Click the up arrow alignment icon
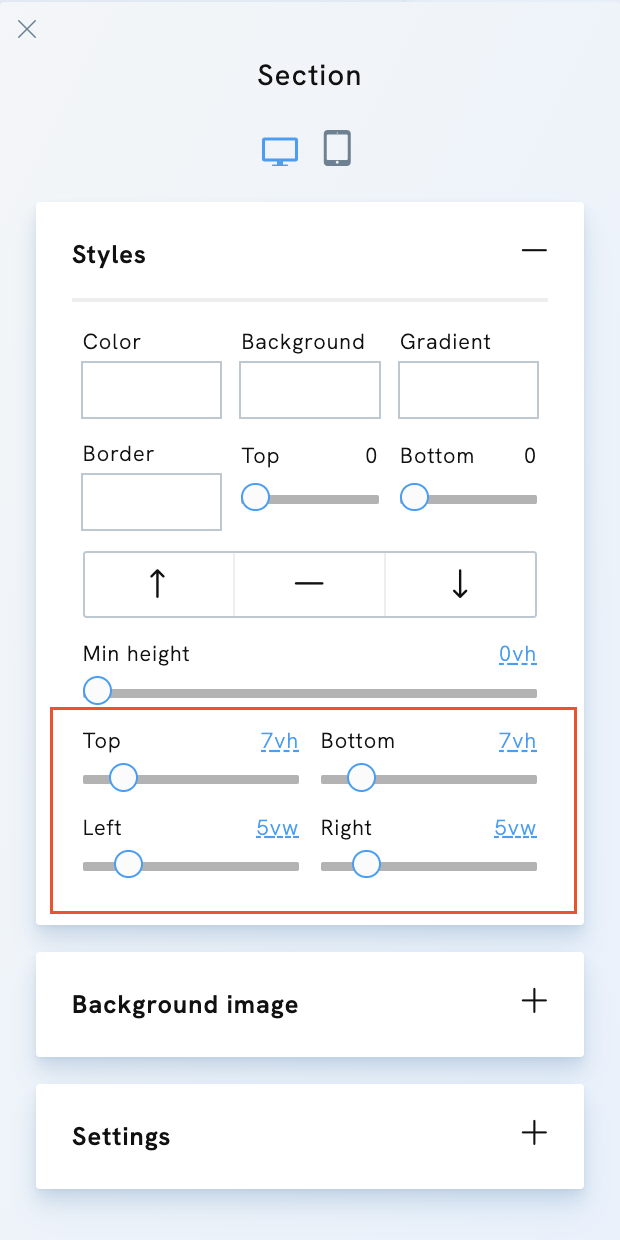The image size is (620, 1240). click(157, 584)
